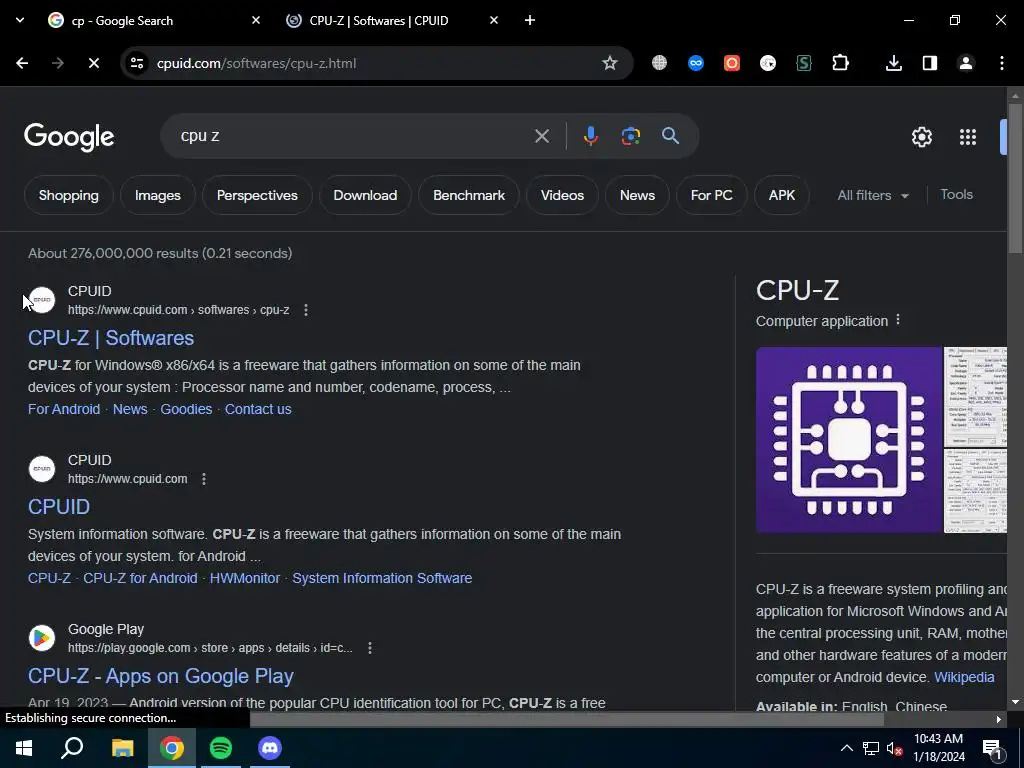The width and height of the screenshot is (1024, 768).
Task: Select the Benchmark filter chip
Action: (x=469, y=195)
